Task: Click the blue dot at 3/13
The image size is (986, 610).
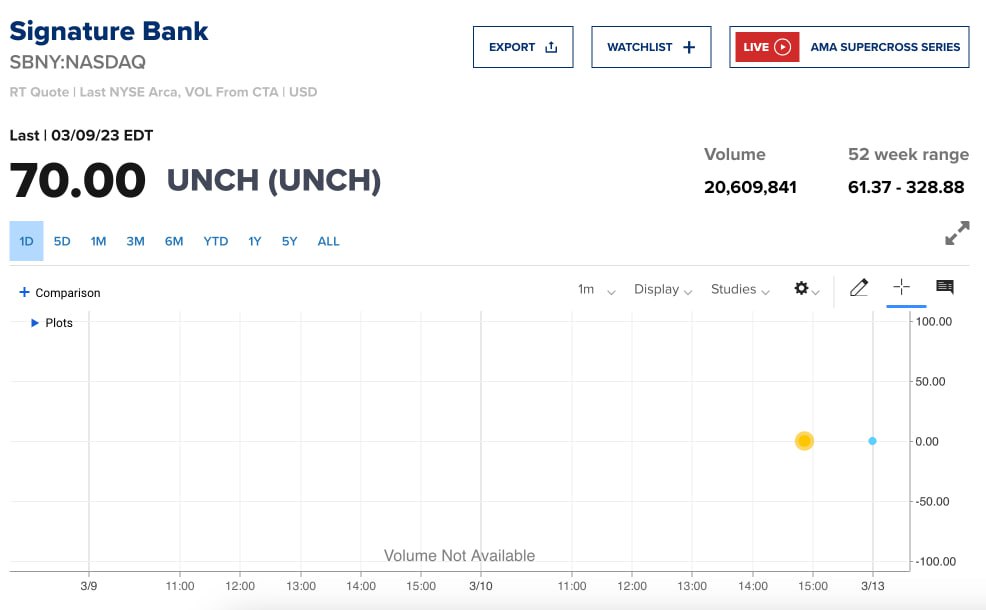Action: pyautogui.click(x=873, y=441)
